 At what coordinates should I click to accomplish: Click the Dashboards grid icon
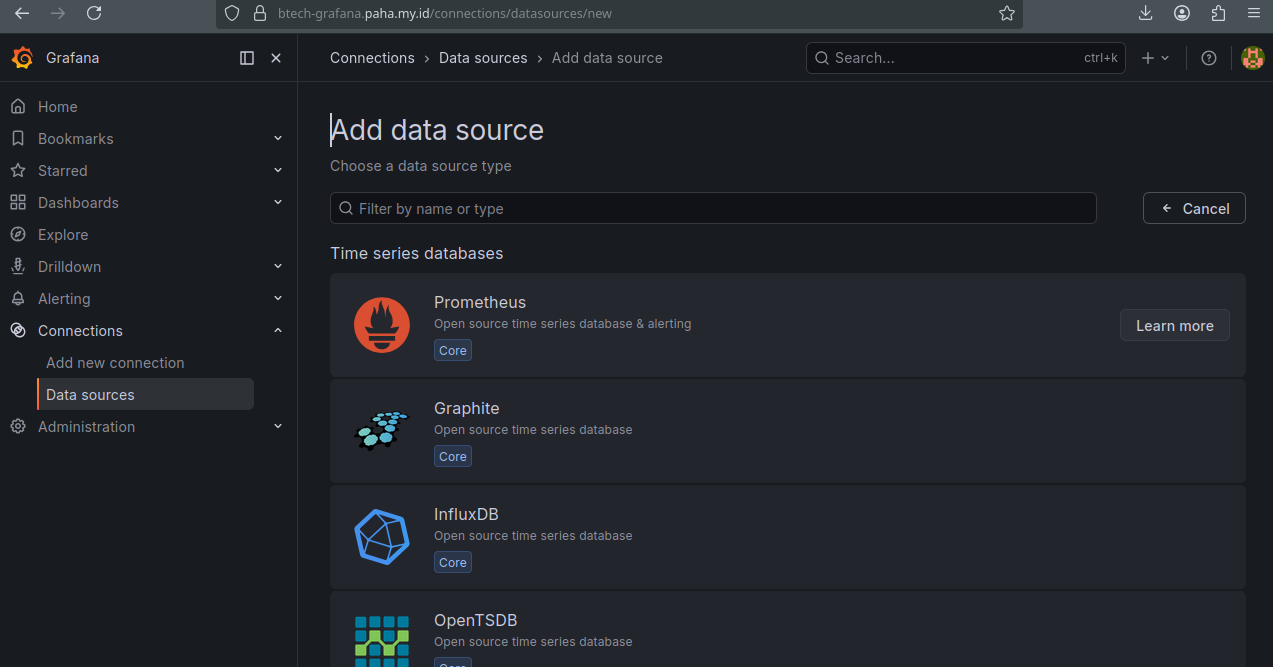coord(18,203)
